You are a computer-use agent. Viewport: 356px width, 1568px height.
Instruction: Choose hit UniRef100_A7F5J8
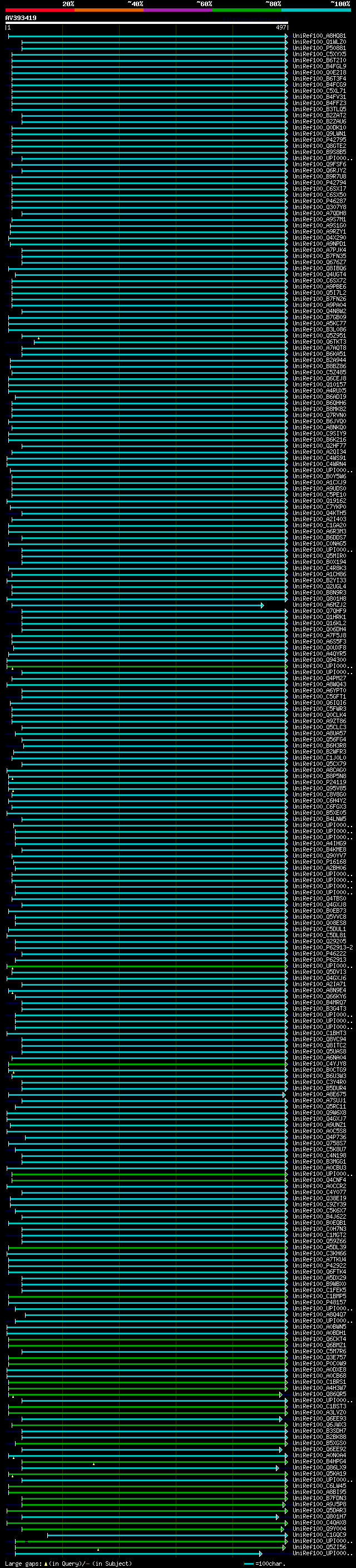tap(319, 635)
